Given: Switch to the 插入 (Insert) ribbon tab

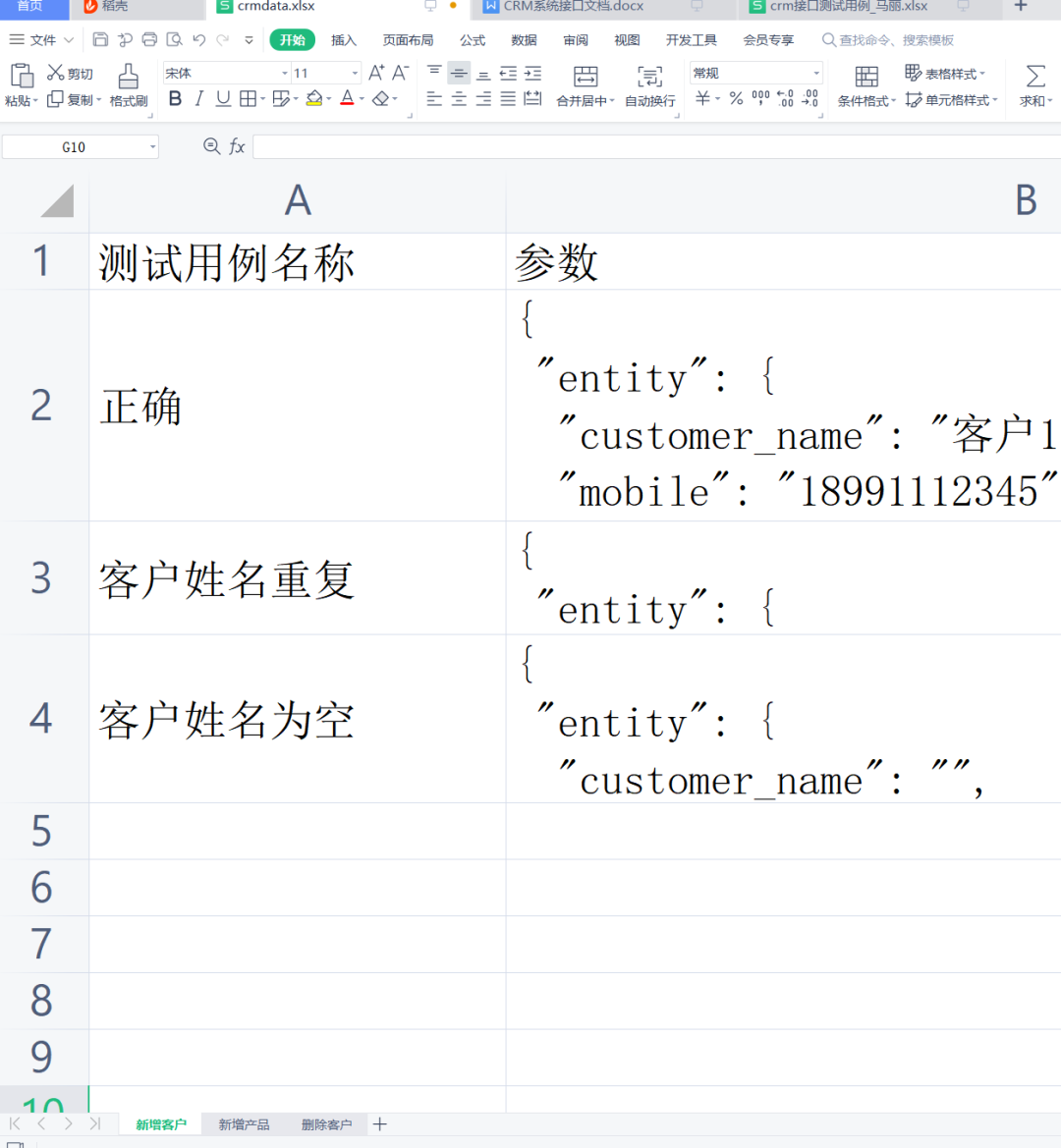Looking at the screenshot, I should click(344, 40).
